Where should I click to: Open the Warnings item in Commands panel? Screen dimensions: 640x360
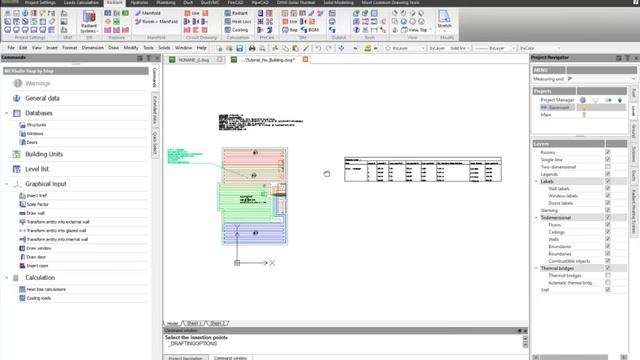click(38, 83)
